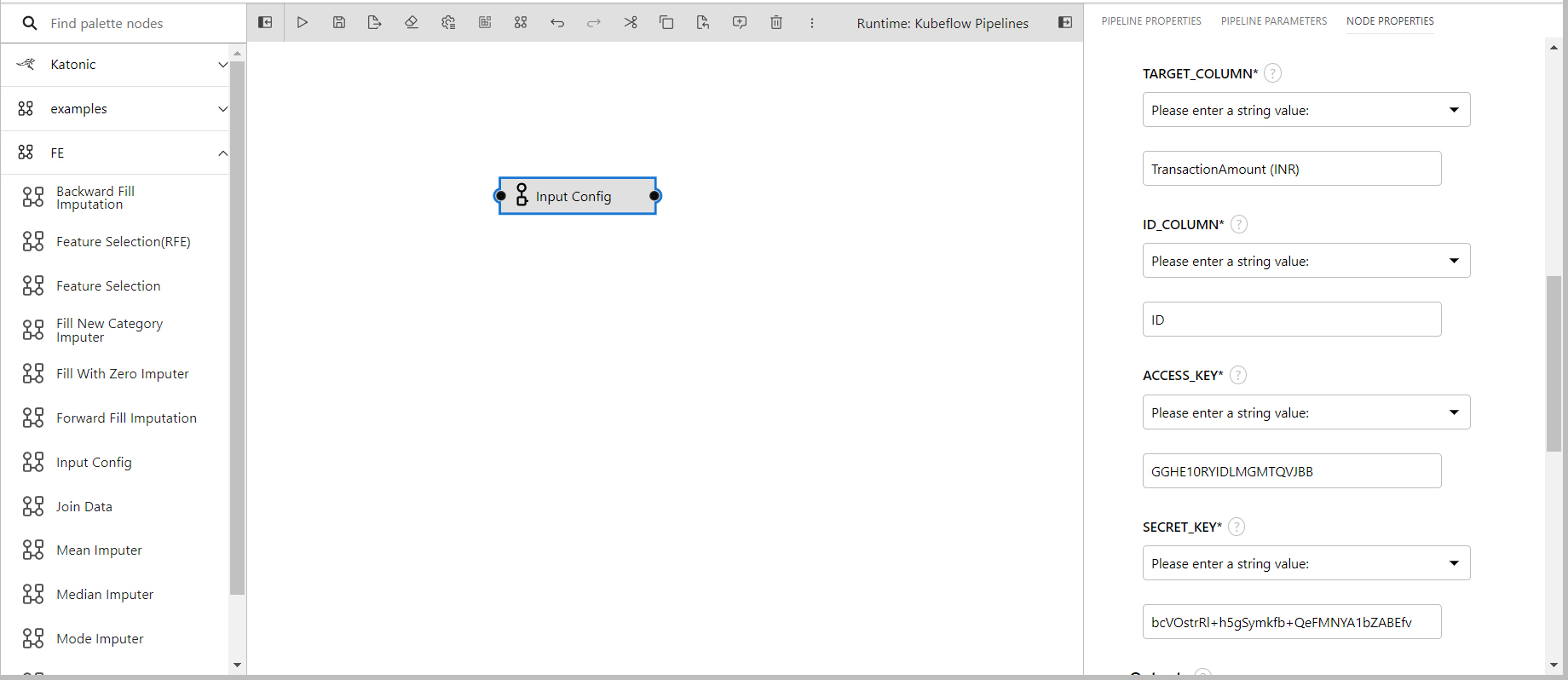
Task: Select the Node Properties tab
Action: (x=1390, y=21)
